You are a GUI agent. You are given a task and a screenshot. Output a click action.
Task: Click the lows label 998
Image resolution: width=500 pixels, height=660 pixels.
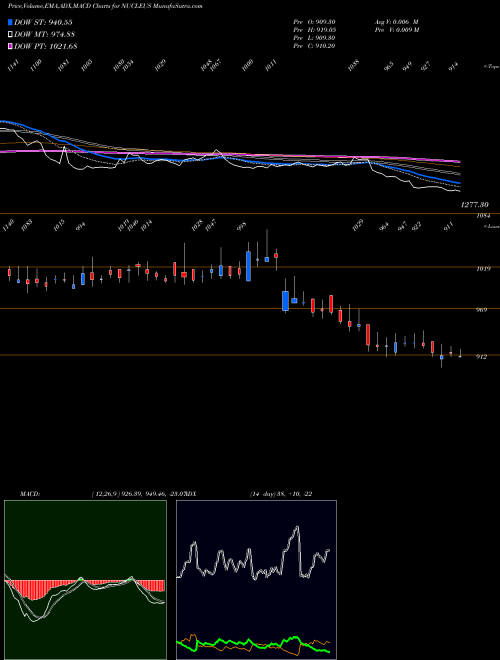coord(242,226)
